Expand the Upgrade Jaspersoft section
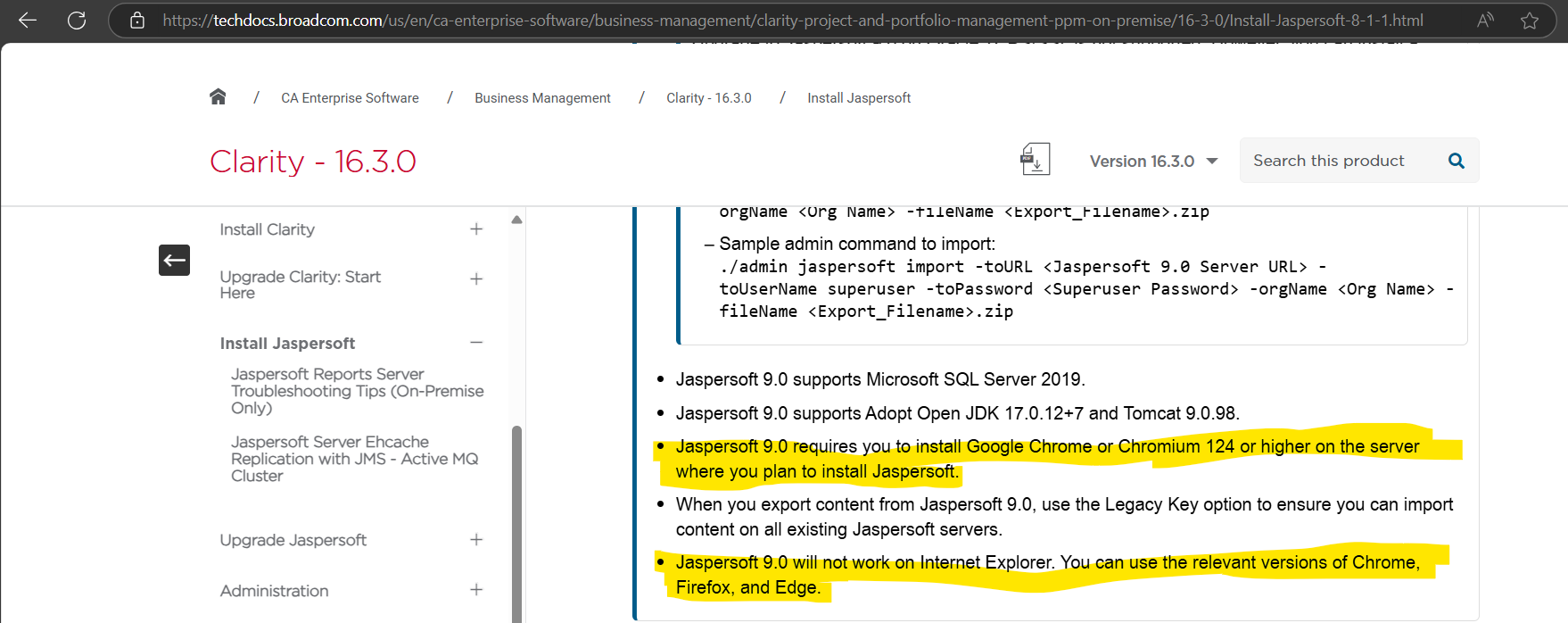The height and width of the screenshot is (623, 1568). click(476, 540)
